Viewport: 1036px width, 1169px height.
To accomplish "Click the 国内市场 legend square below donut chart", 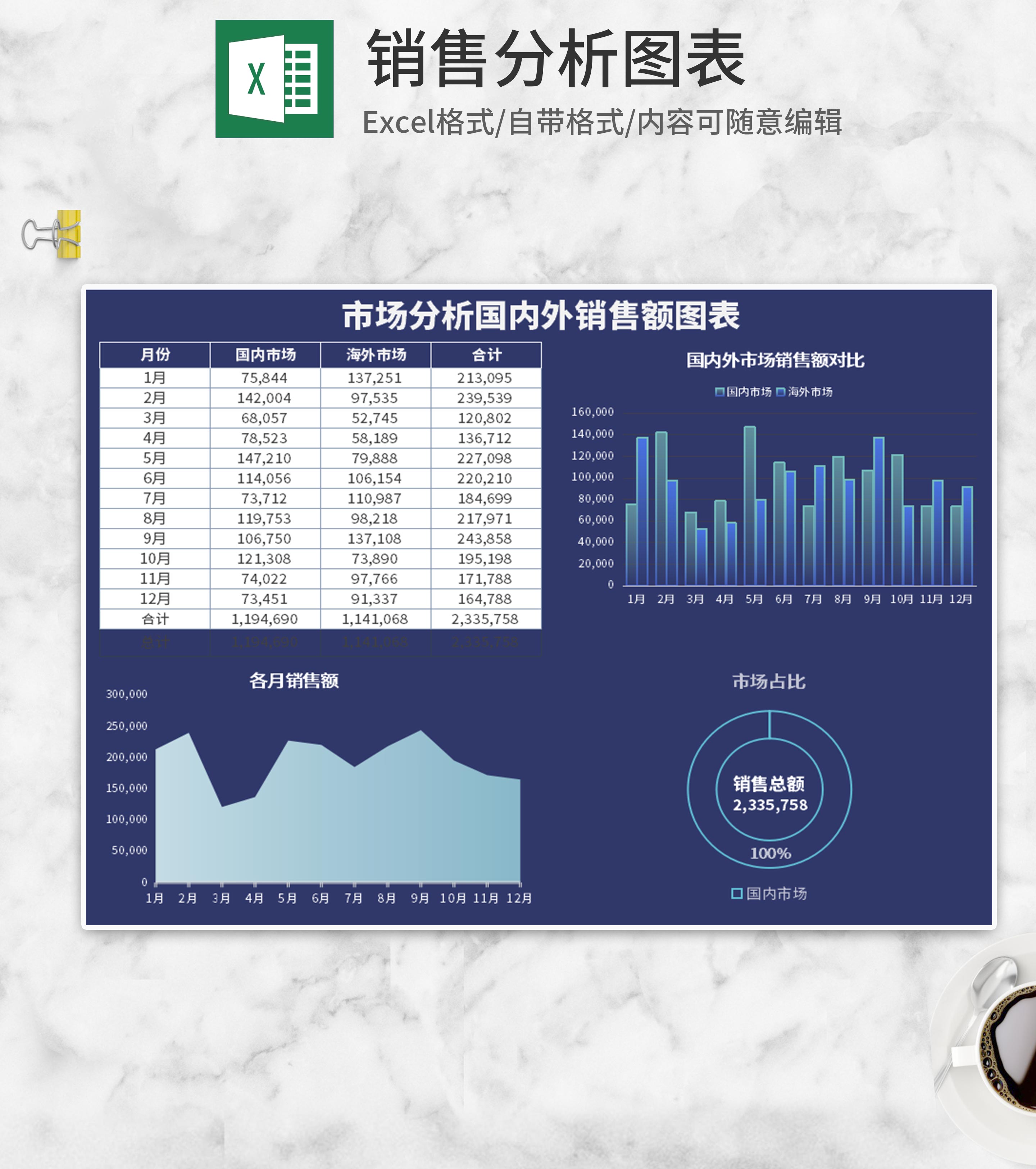I will point(737,893).
